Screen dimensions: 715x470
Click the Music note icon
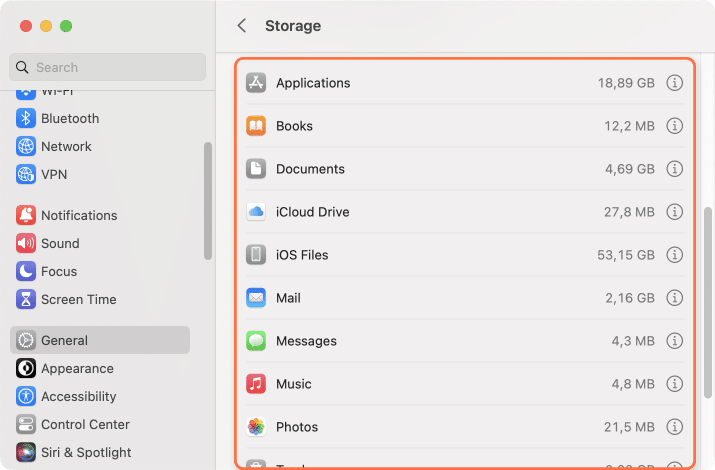coord(256,384)
